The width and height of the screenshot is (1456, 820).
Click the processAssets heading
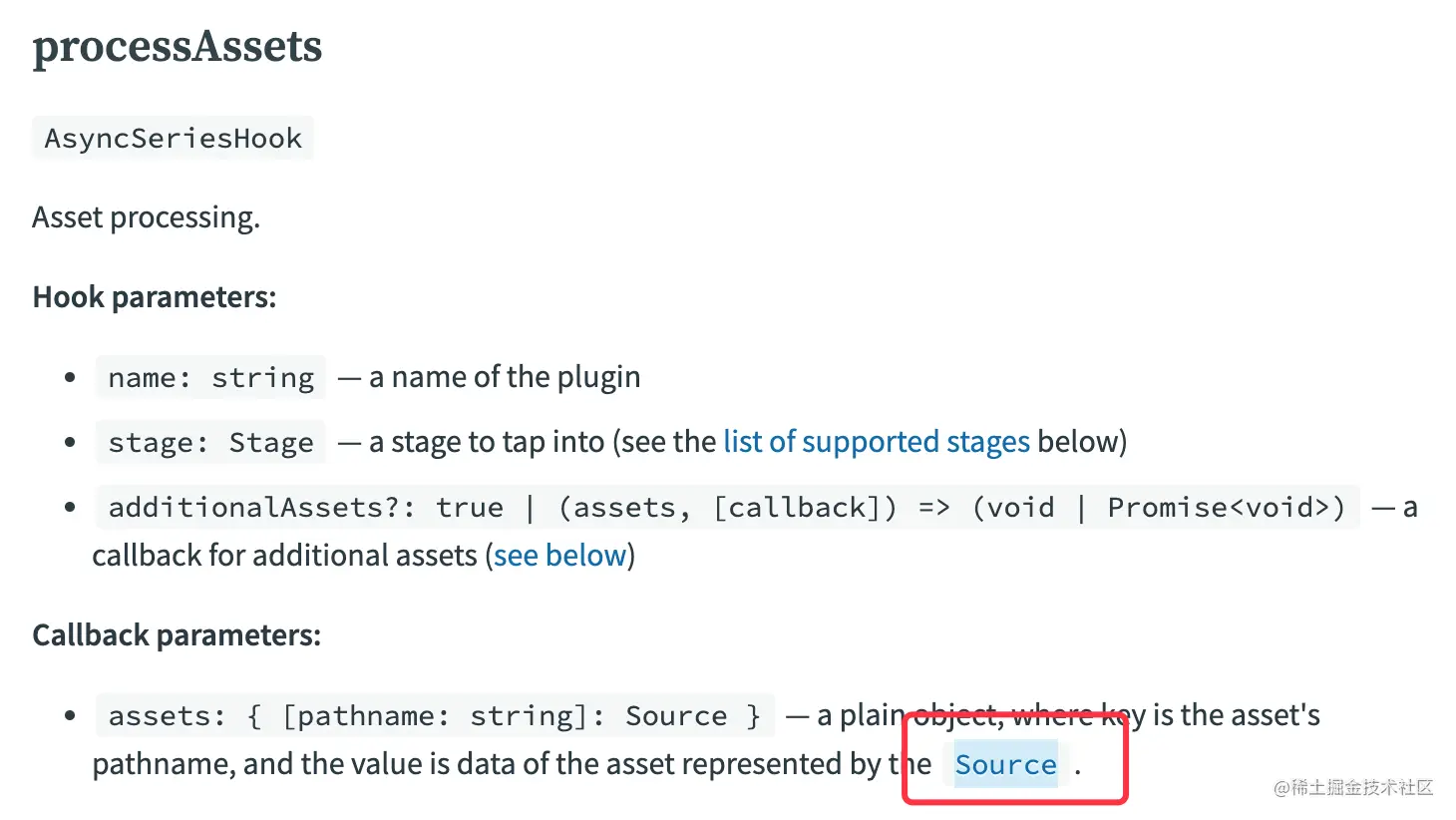click(177, 47)
